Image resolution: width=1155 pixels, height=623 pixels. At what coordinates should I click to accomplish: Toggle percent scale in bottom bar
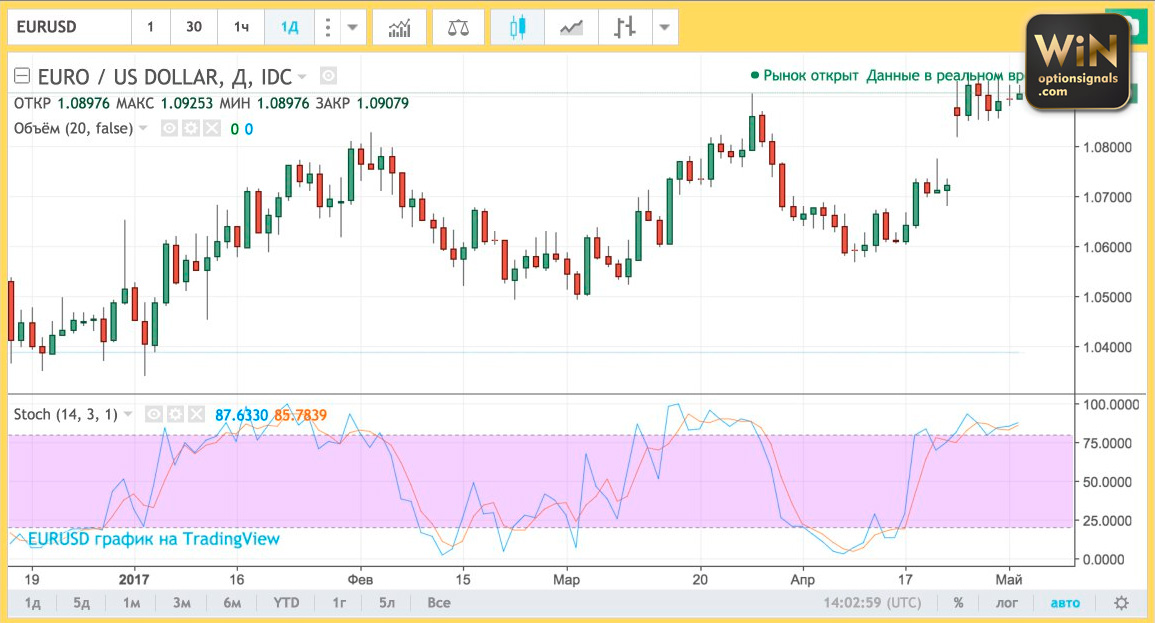point(958,603)
